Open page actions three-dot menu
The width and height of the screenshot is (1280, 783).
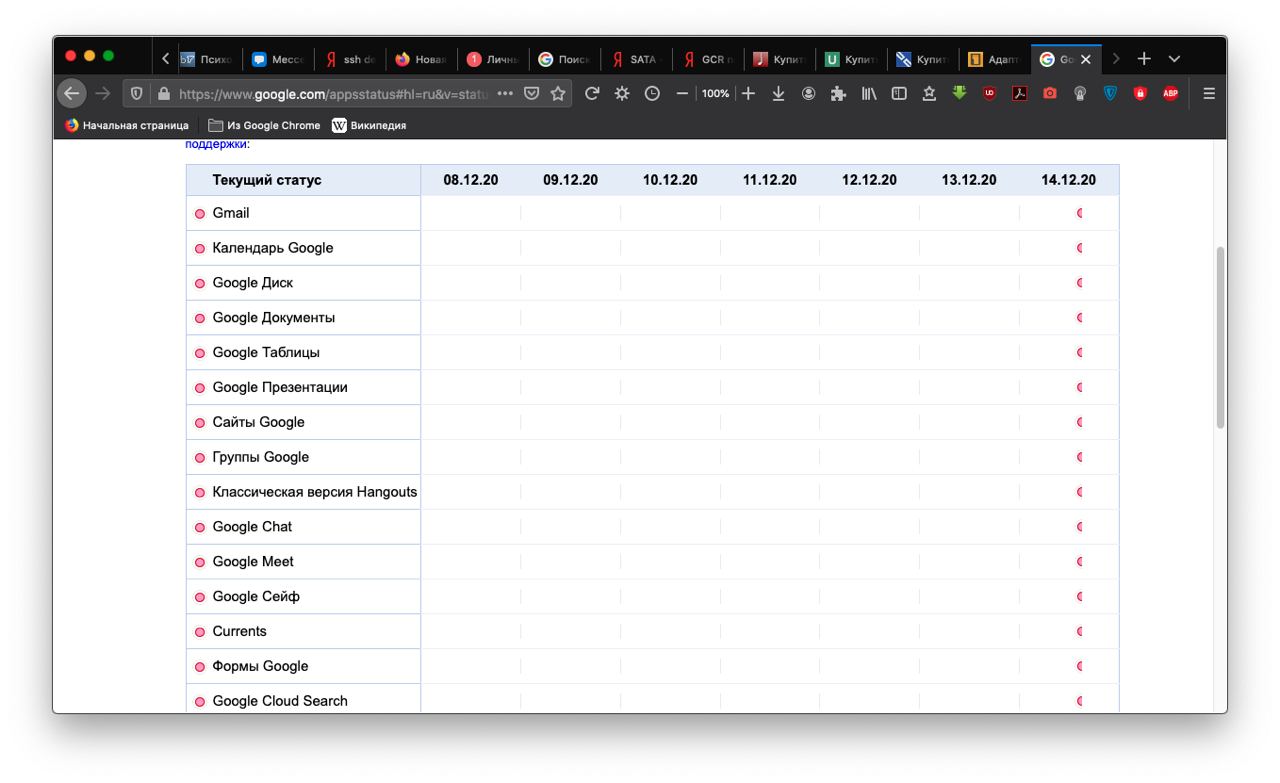(505, 94)
